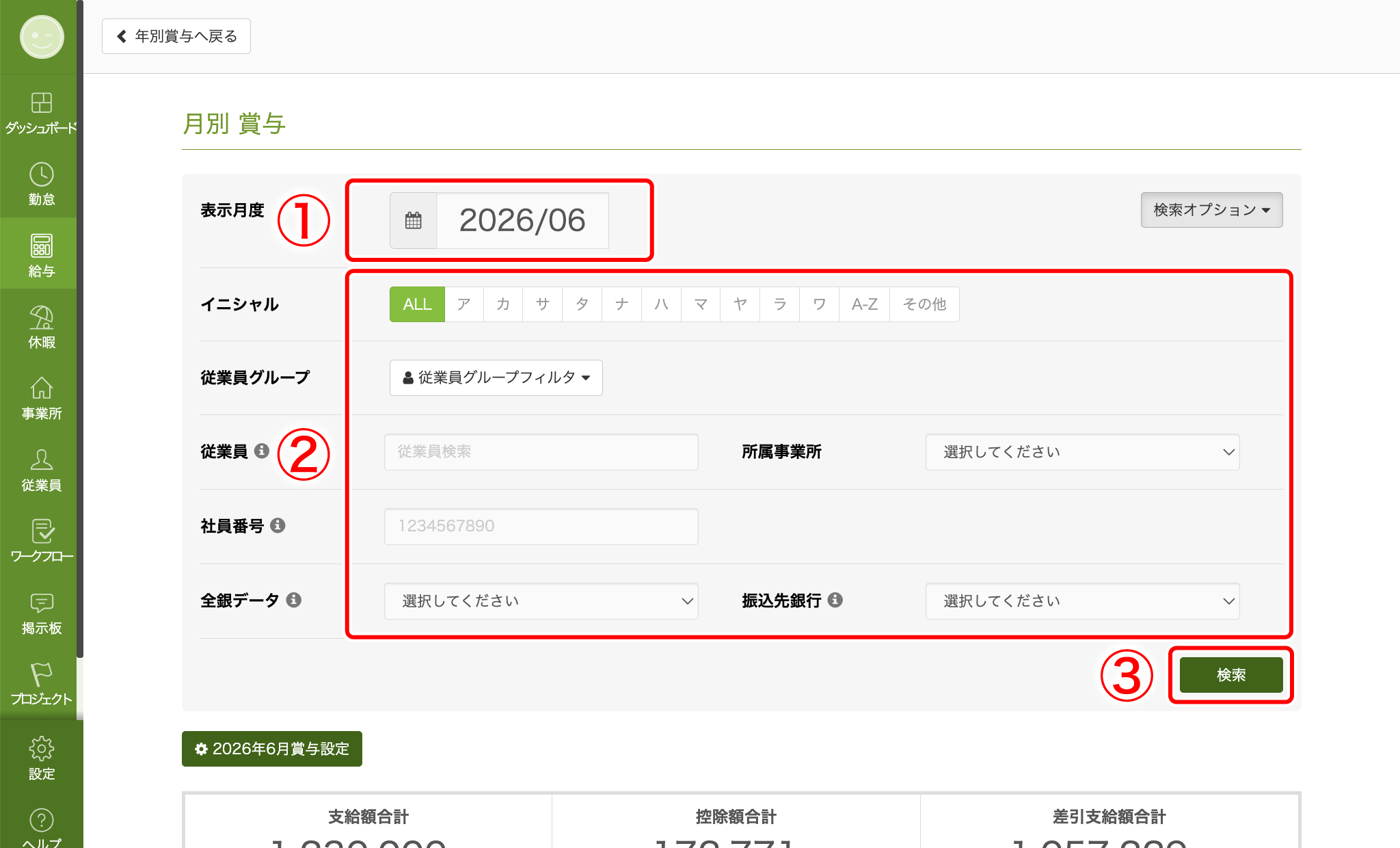
Task: Expand the 検索オプション dropdown
Action: tap(1211, 210)
